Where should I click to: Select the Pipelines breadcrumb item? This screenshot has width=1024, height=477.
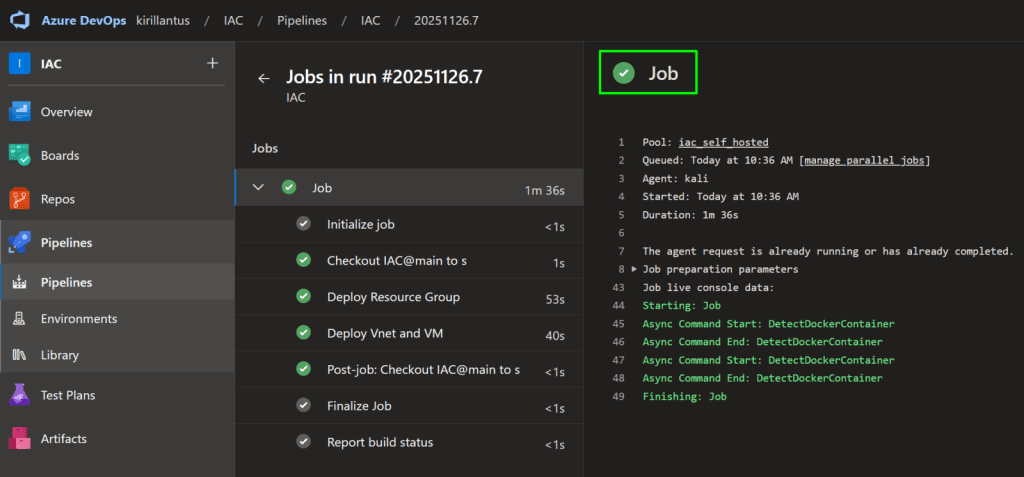[x=301, y=21]
